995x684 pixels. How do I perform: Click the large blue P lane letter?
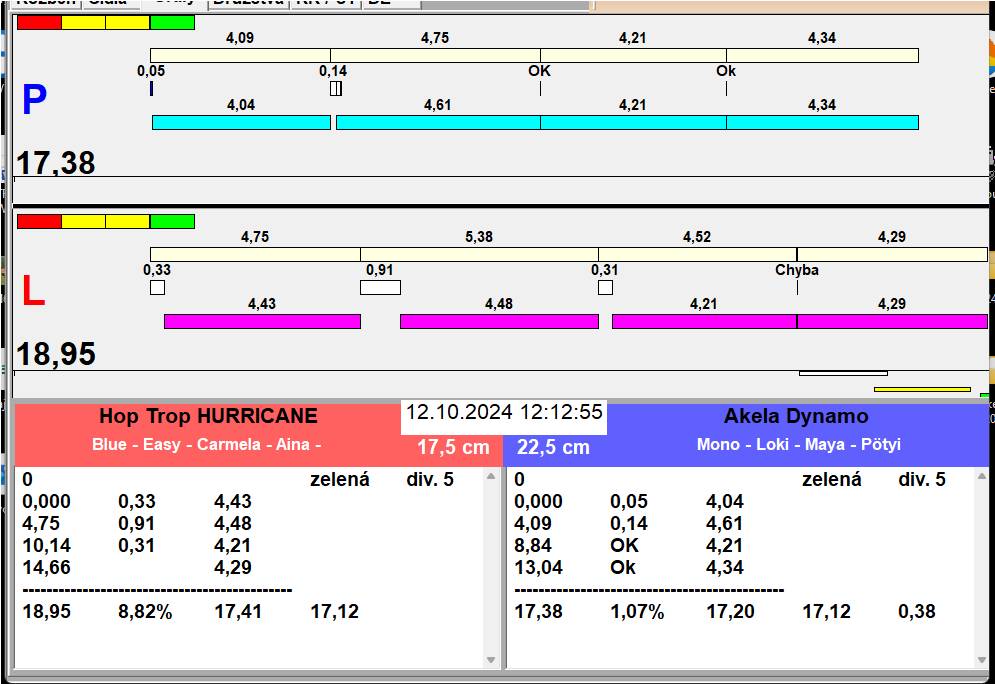click(34, 100)
